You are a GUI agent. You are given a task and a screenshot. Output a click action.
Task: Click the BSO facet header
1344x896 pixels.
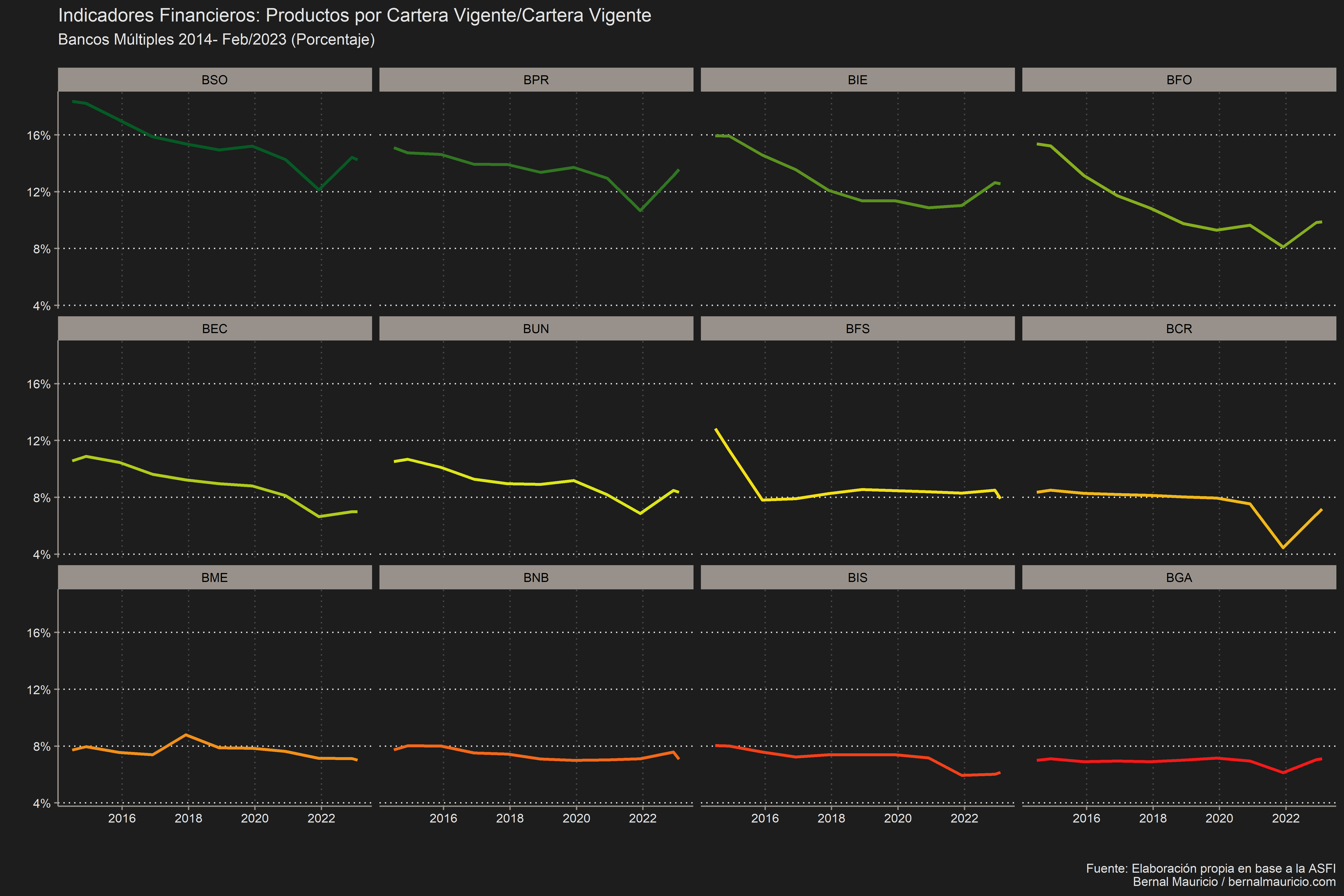pos(215,80)
